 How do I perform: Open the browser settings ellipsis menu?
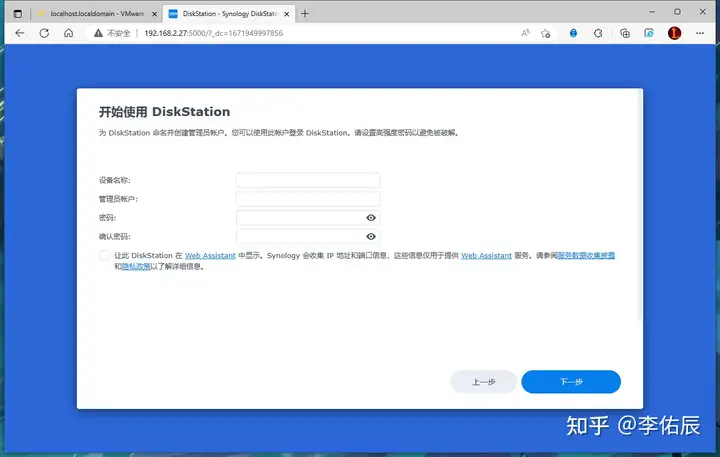[700, 33]
